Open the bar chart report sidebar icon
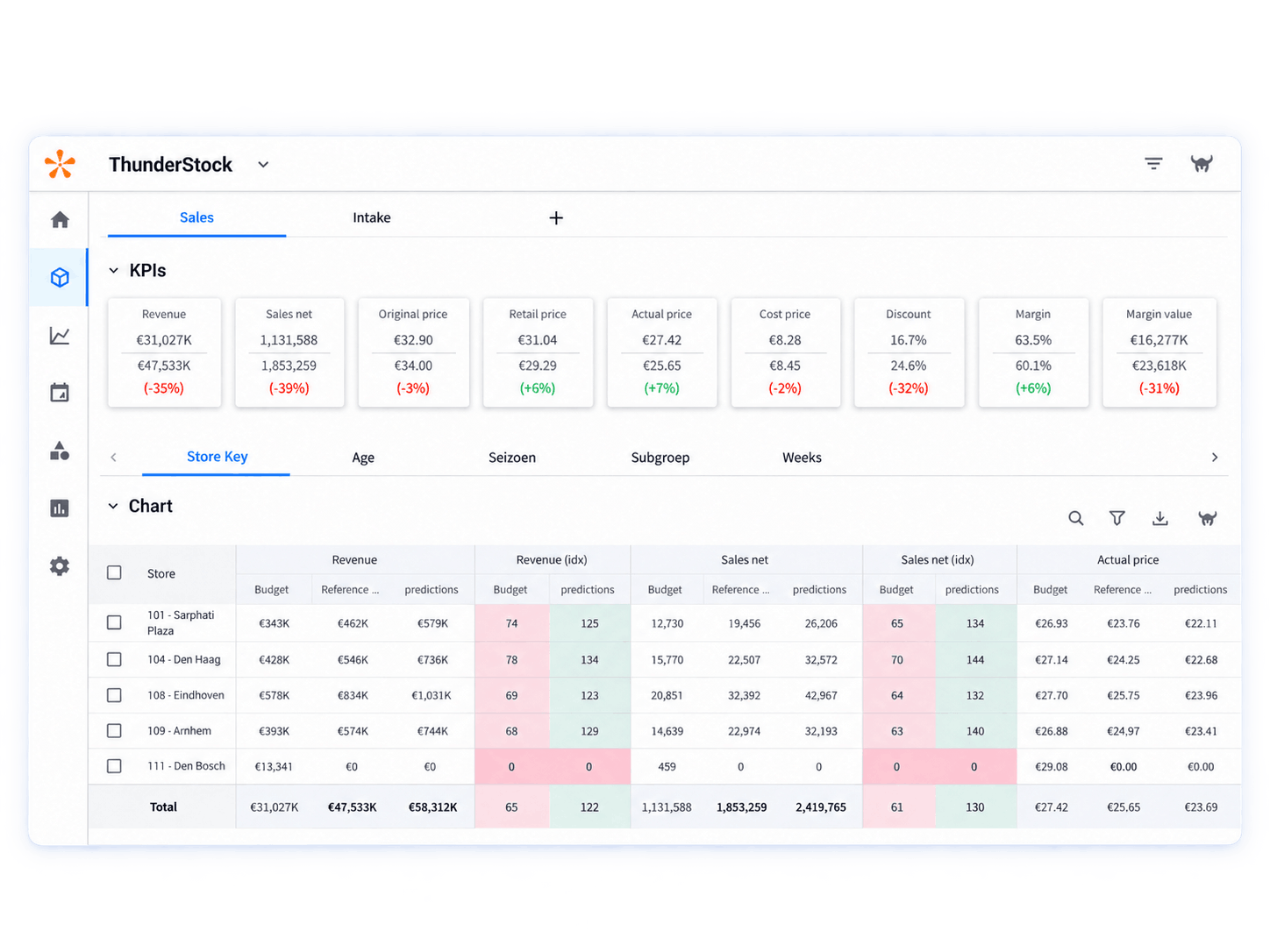 tap(60, 508)
